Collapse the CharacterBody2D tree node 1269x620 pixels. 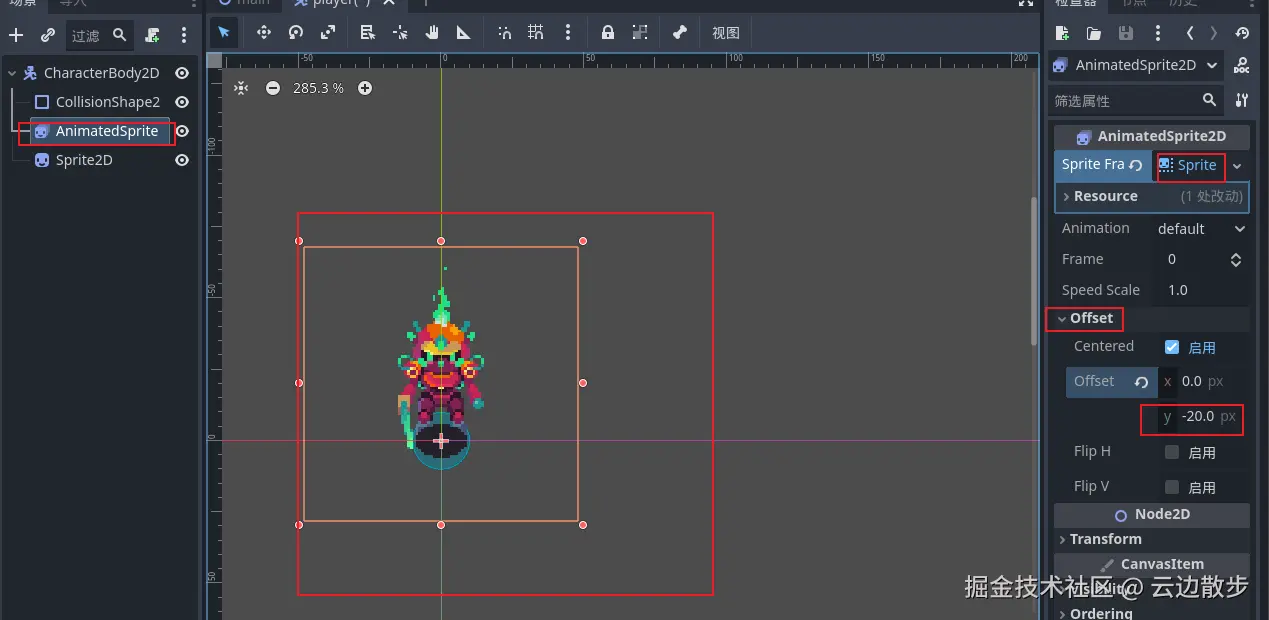11,73
